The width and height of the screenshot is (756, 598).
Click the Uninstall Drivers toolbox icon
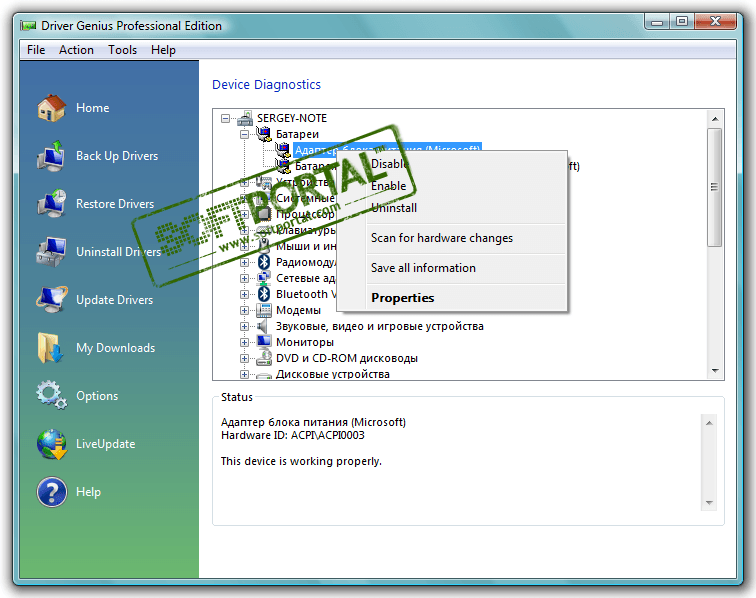[51, 251]
